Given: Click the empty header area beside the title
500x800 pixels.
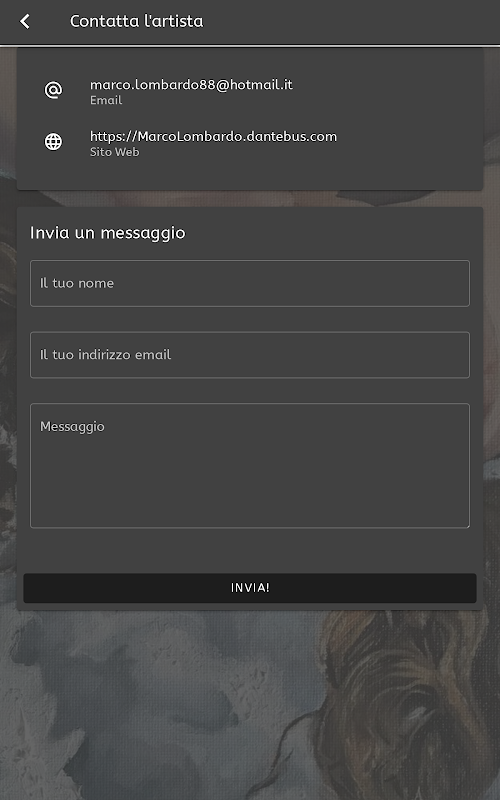Looking at the screenshot, I should [x=352, y=21].
